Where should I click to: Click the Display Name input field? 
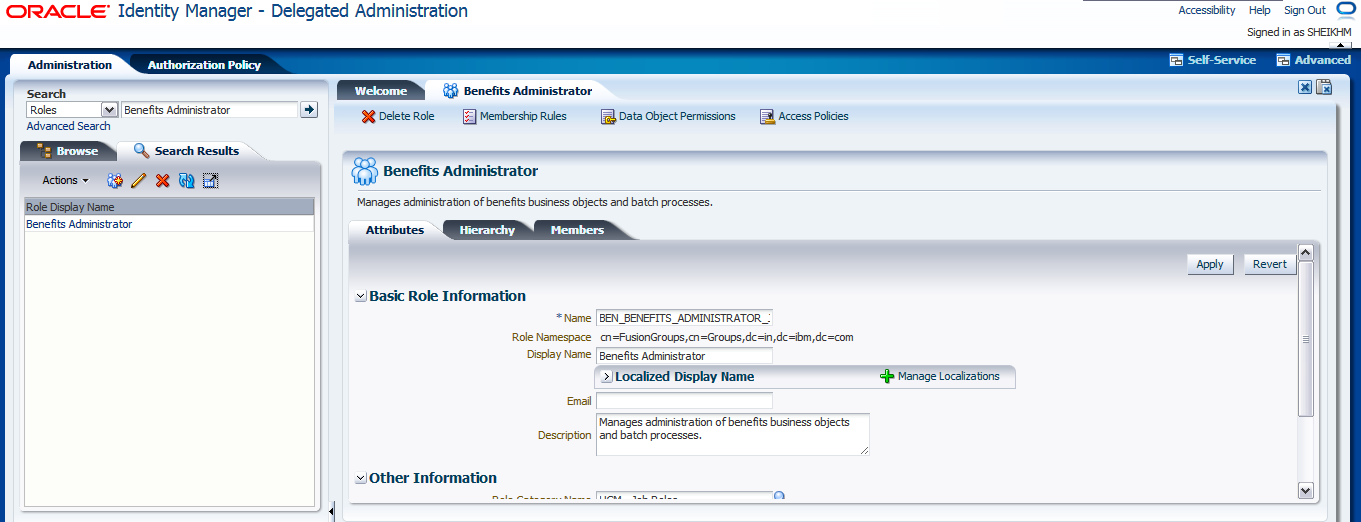point(684,356)
